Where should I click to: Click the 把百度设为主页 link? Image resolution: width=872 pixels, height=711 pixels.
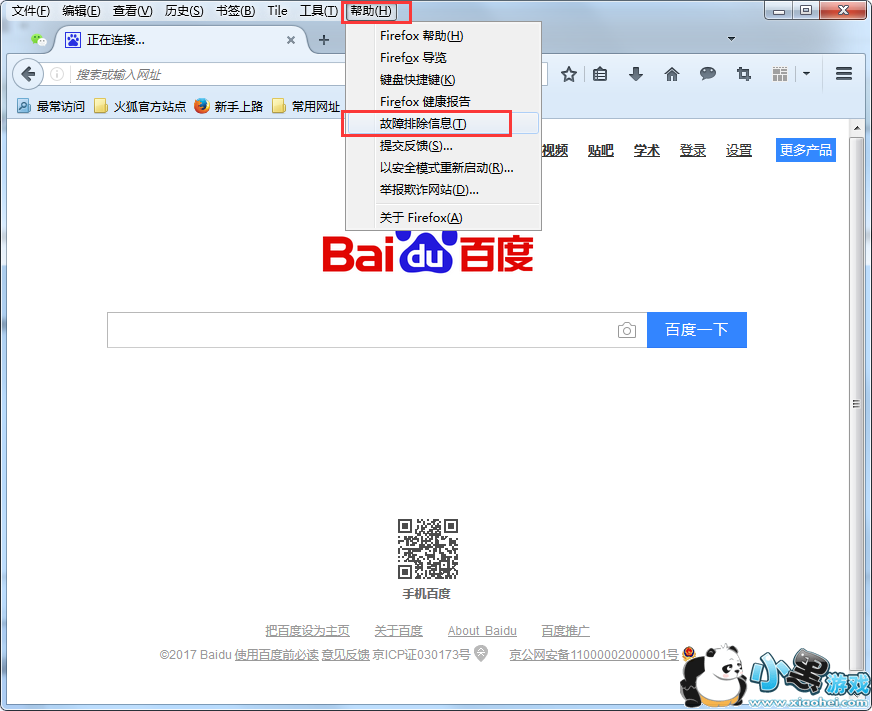coord(307,631)
